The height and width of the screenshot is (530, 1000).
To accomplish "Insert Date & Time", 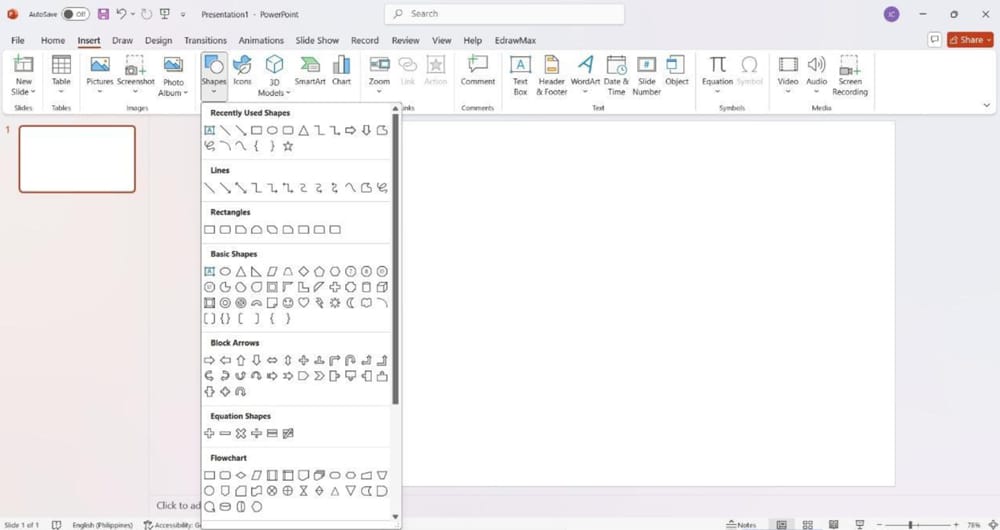I will [x=616, y=76].
